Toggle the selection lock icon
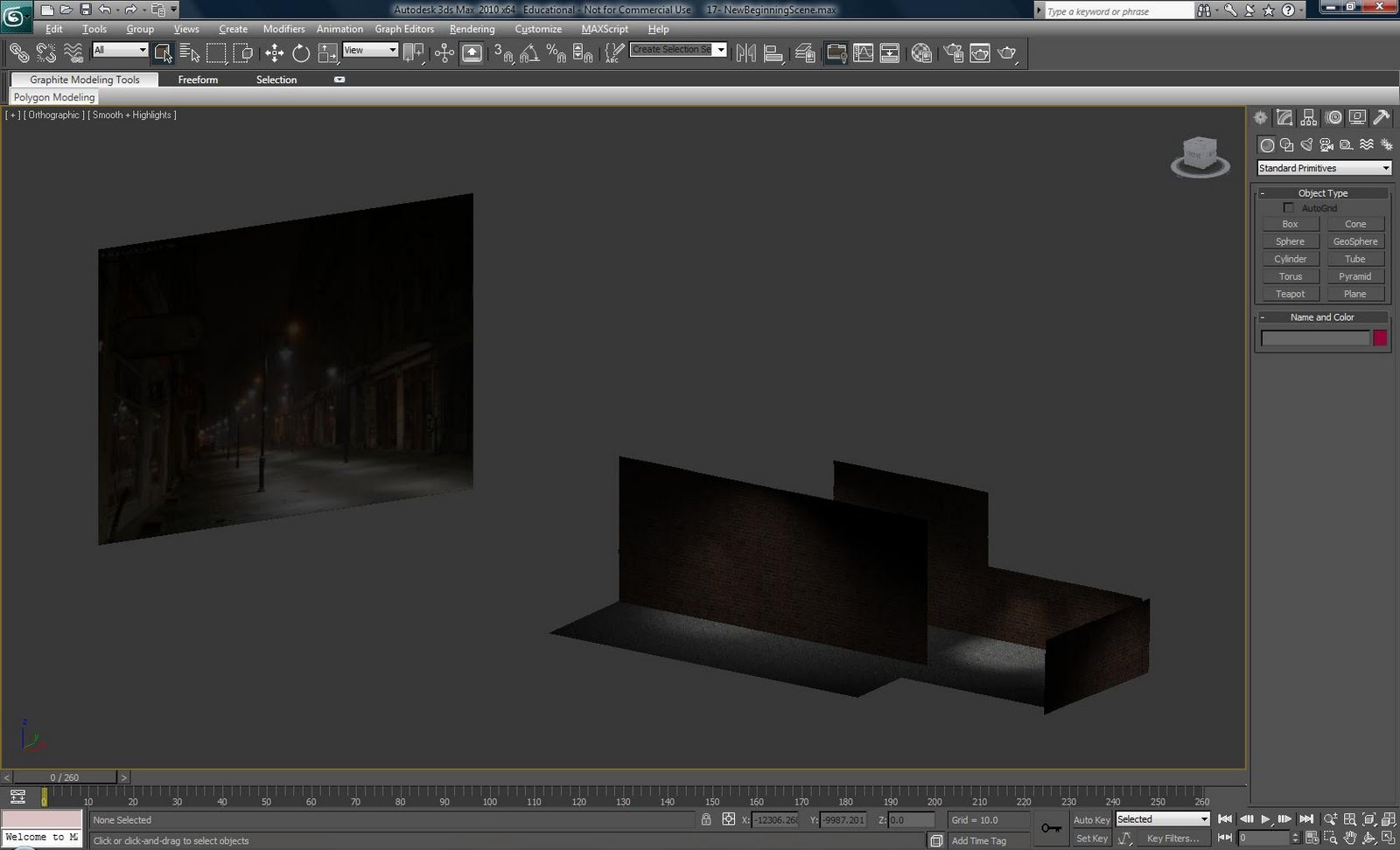Screen dimensions: 1400x850 pos(706,819)
